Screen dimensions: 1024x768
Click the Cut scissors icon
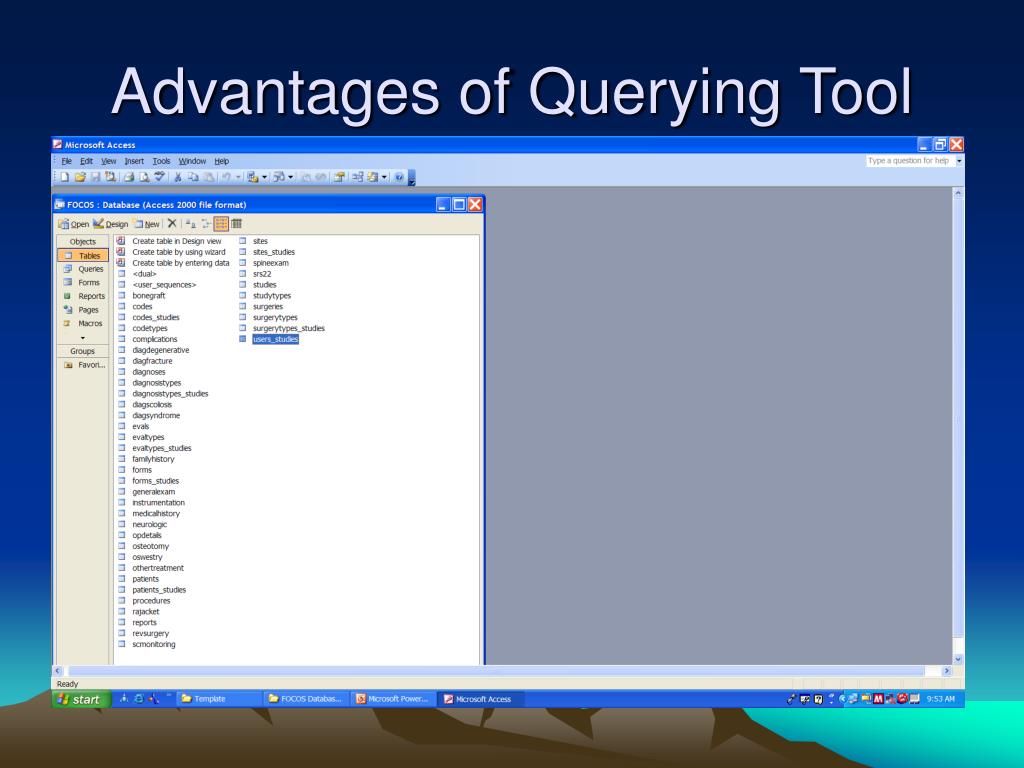coord(178,177)
